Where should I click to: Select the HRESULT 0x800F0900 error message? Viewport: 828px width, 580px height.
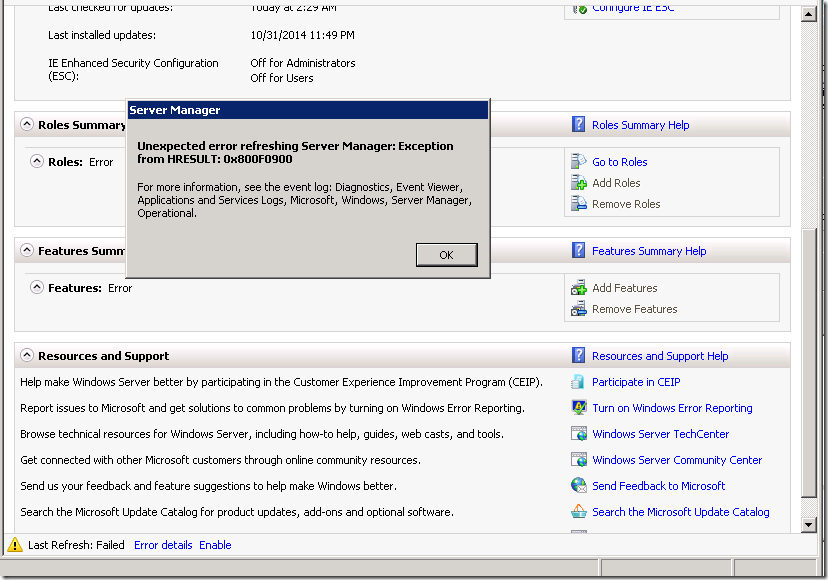point(295,153)
